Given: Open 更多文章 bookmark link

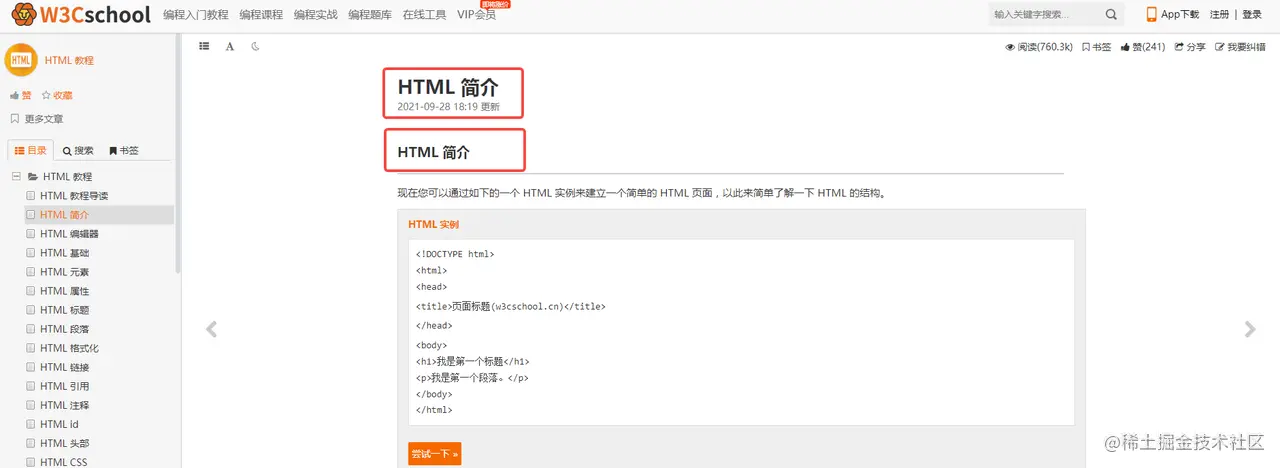Looking at the screenshot, I should pyautogui.click(x=37, y=119).
